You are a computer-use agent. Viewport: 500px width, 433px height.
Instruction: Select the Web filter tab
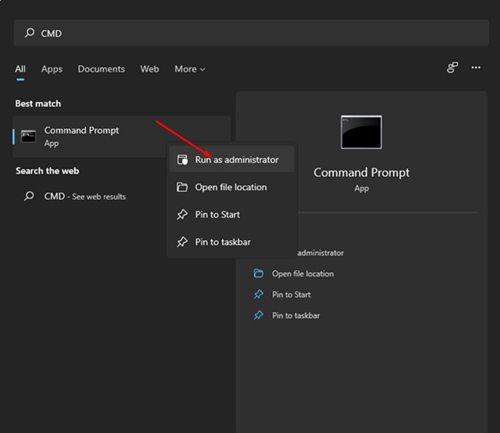click(149, 69)
